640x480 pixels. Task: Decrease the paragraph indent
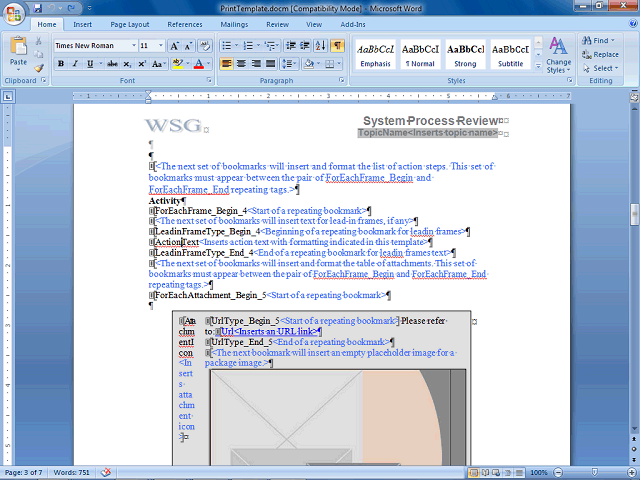[x=291, y=46]
